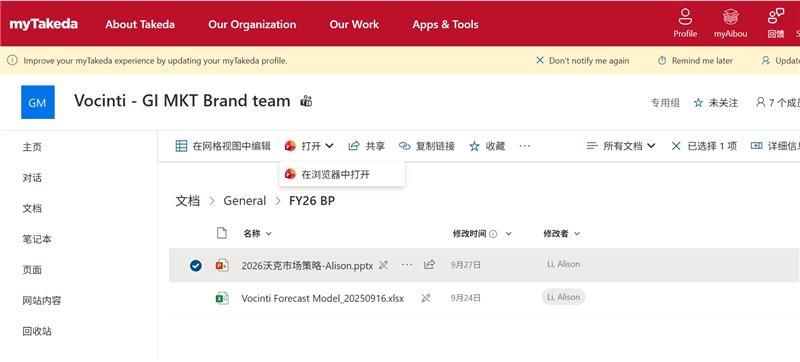Click Don't notify me again
Image resolution: width=800 pixels, height=362 pixels.
583,60
